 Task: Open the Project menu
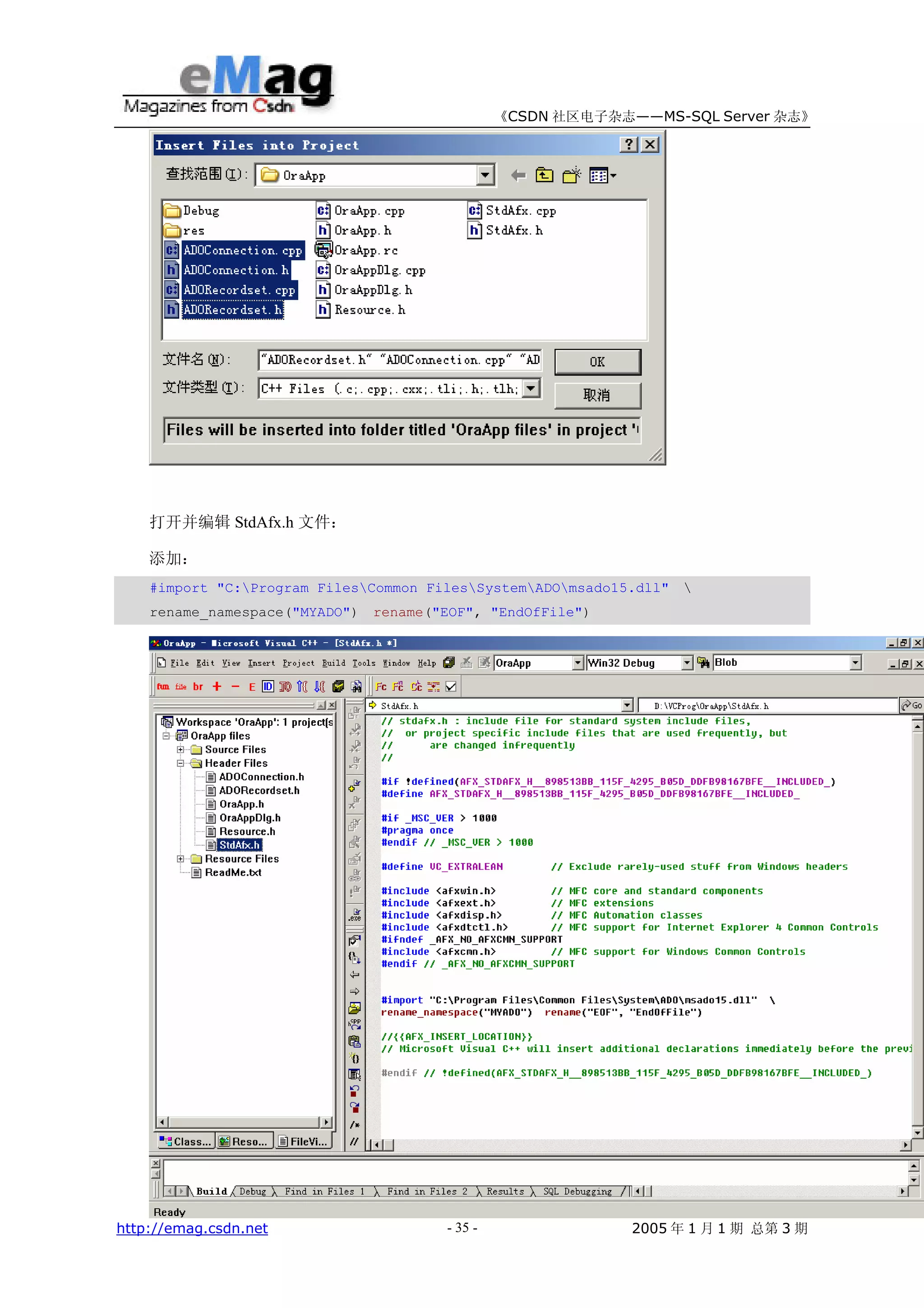(298, 663)
